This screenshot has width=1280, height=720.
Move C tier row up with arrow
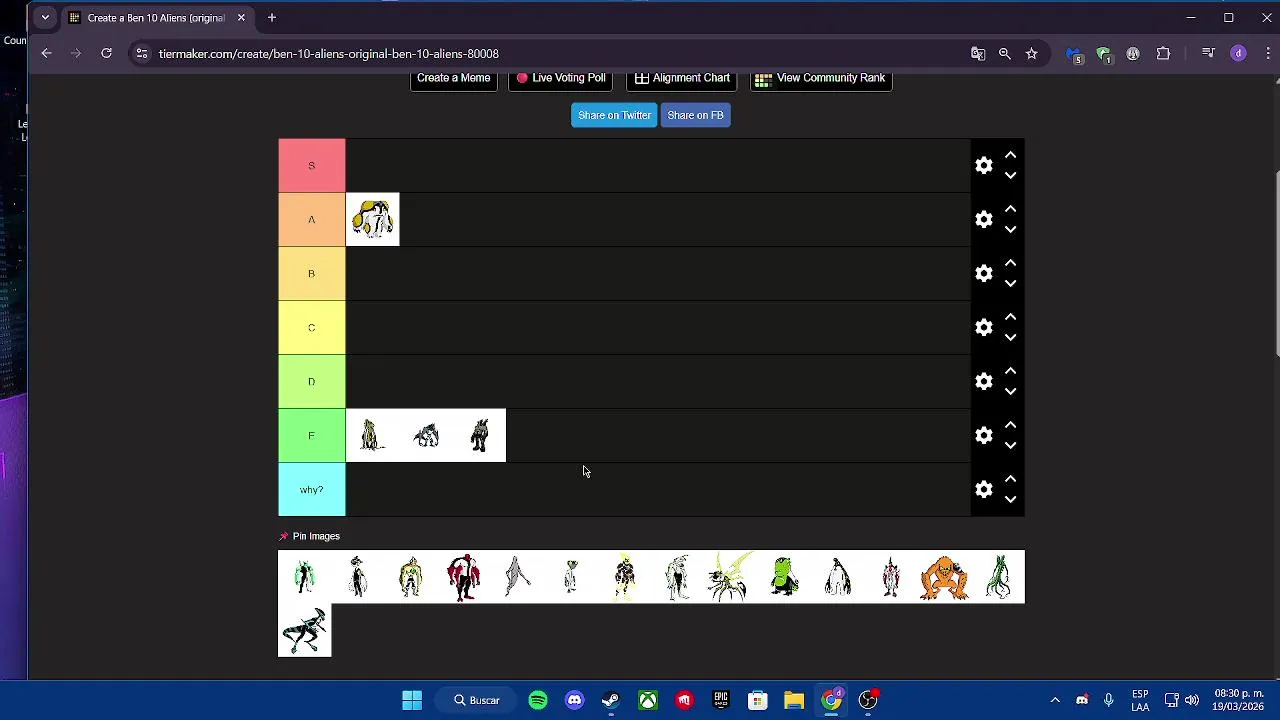pos(1010,317)
